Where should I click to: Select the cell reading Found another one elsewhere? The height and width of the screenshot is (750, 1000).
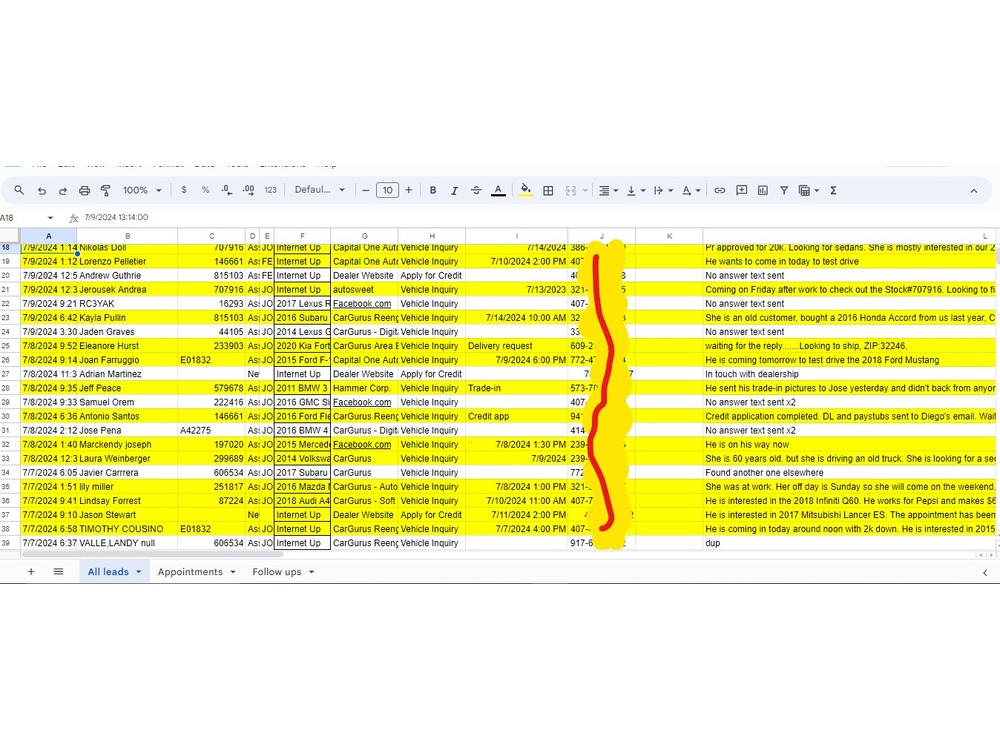point(849,473)
